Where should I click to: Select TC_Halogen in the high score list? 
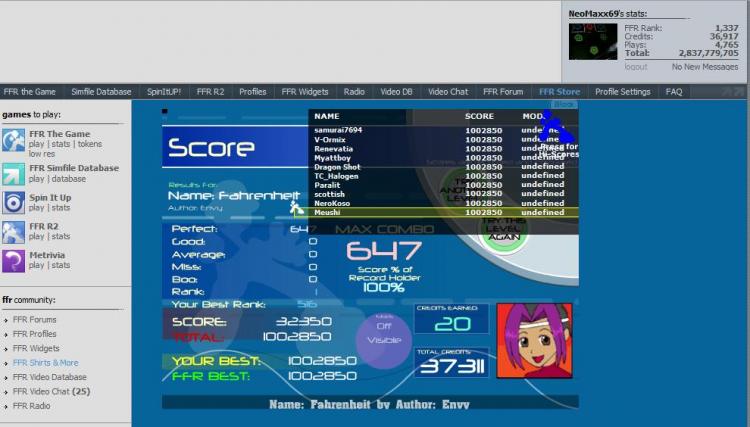[336, 176]
